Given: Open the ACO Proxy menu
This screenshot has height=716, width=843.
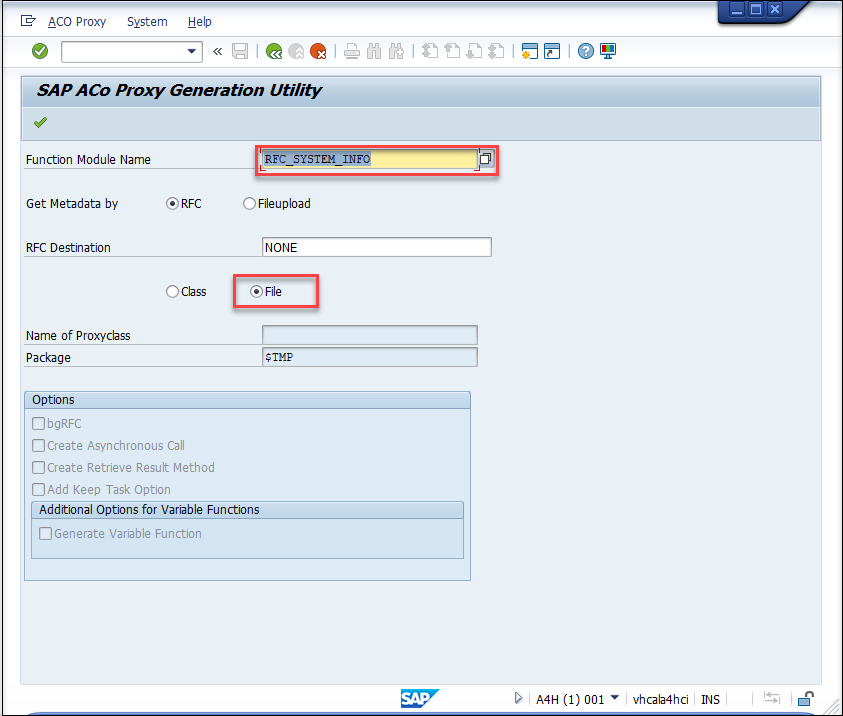Looking at the screenshot, I should pyautogui.click(x=77, y=22).
